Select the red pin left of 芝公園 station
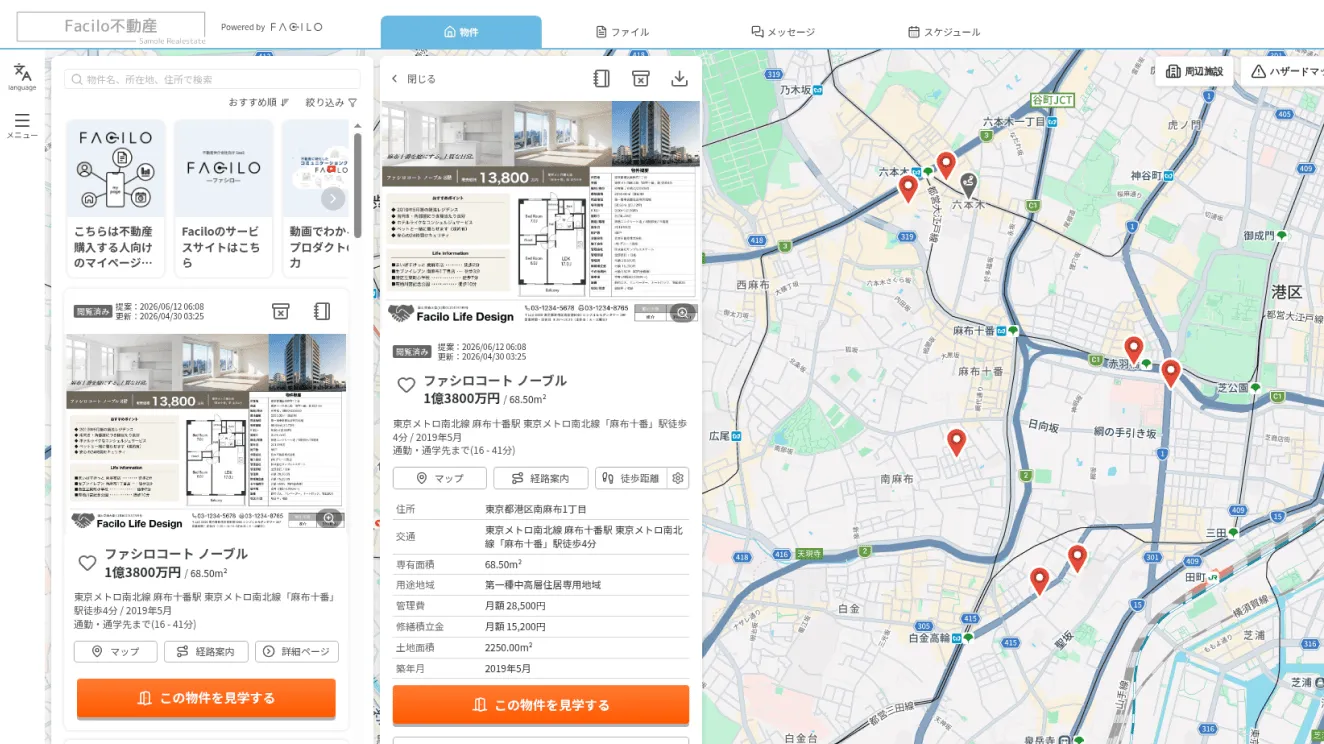 (x=1171, y=373)
